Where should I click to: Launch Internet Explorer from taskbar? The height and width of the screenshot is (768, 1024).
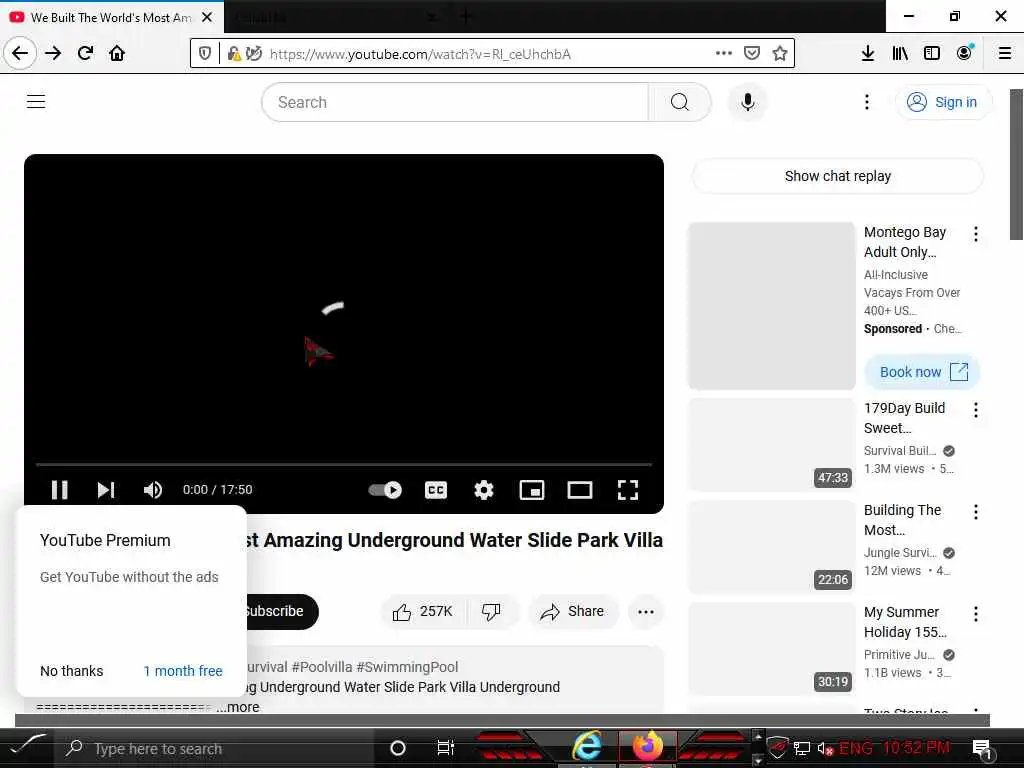click(x=587, y=746)
